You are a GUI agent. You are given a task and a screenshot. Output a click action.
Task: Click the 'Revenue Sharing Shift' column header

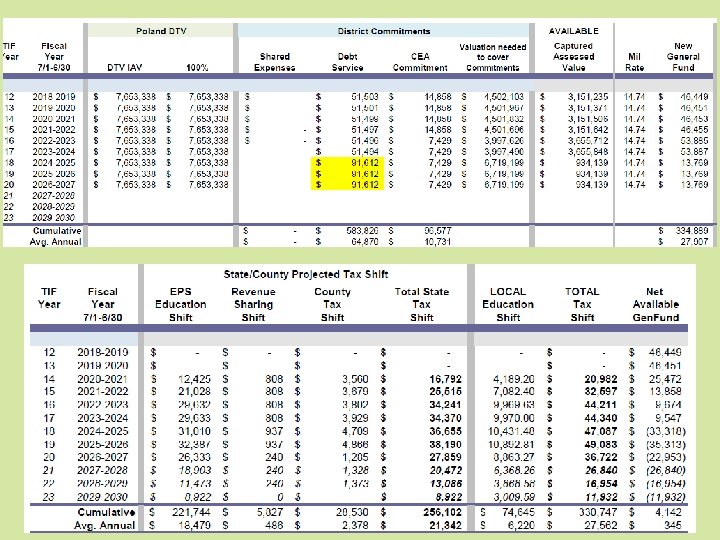point(253,304)
